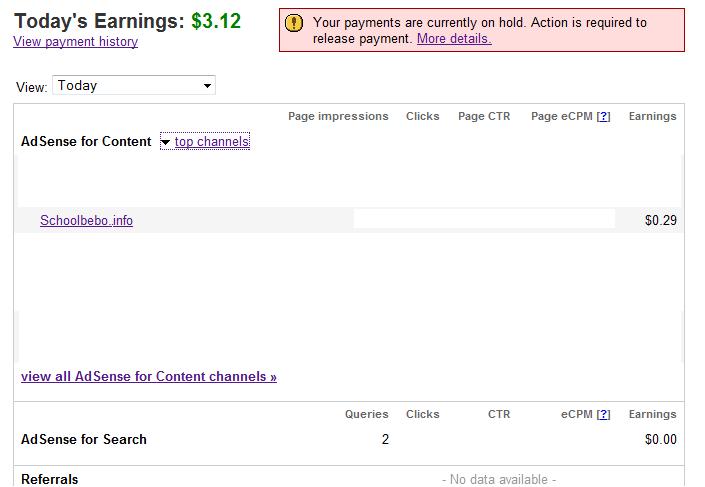View all AdSense for Content channels
Viewport: 705px width, 487px height.
pyautogui.click(x=149, y=377)
